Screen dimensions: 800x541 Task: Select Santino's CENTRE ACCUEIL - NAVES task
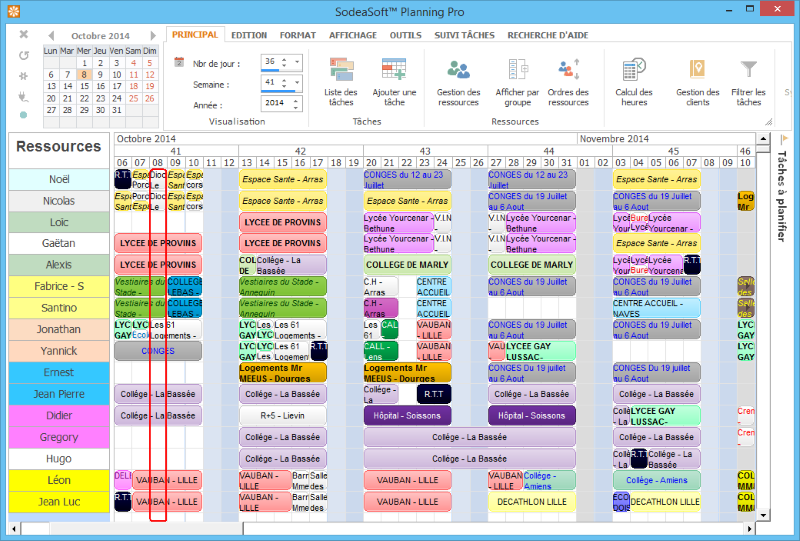(x=656, y=308)
